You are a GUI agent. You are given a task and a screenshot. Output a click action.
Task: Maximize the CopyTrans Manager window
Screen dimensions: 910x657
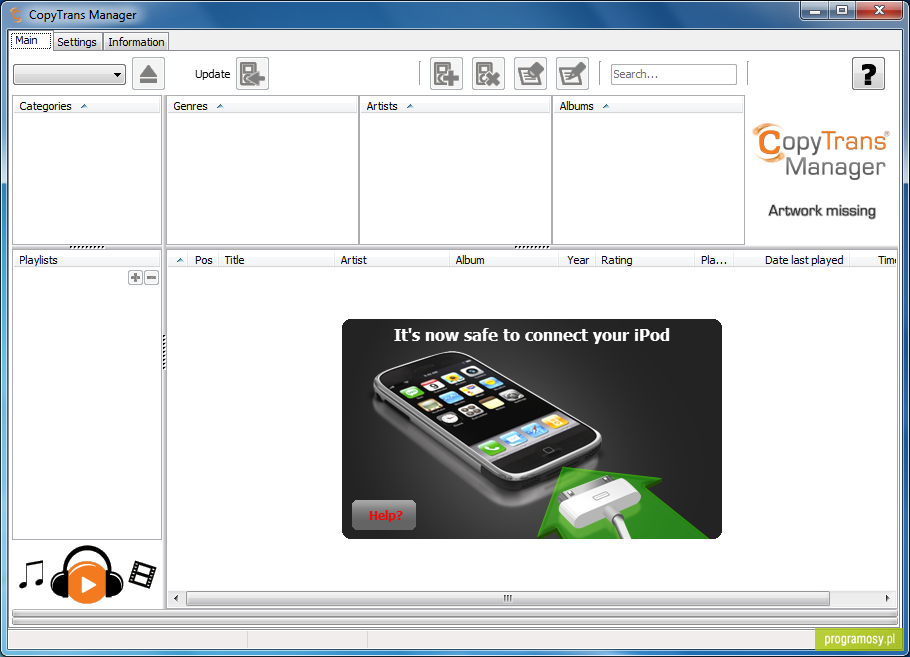842,10
